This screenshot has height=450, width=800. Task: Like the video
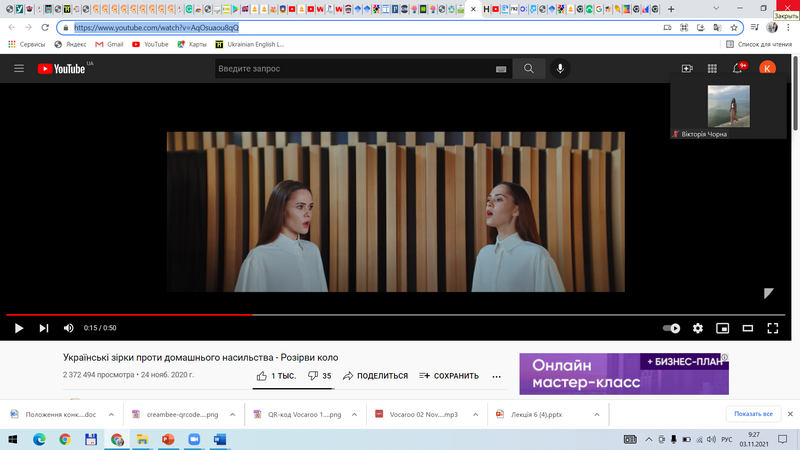pyautogui.click(x=276, y=376)
